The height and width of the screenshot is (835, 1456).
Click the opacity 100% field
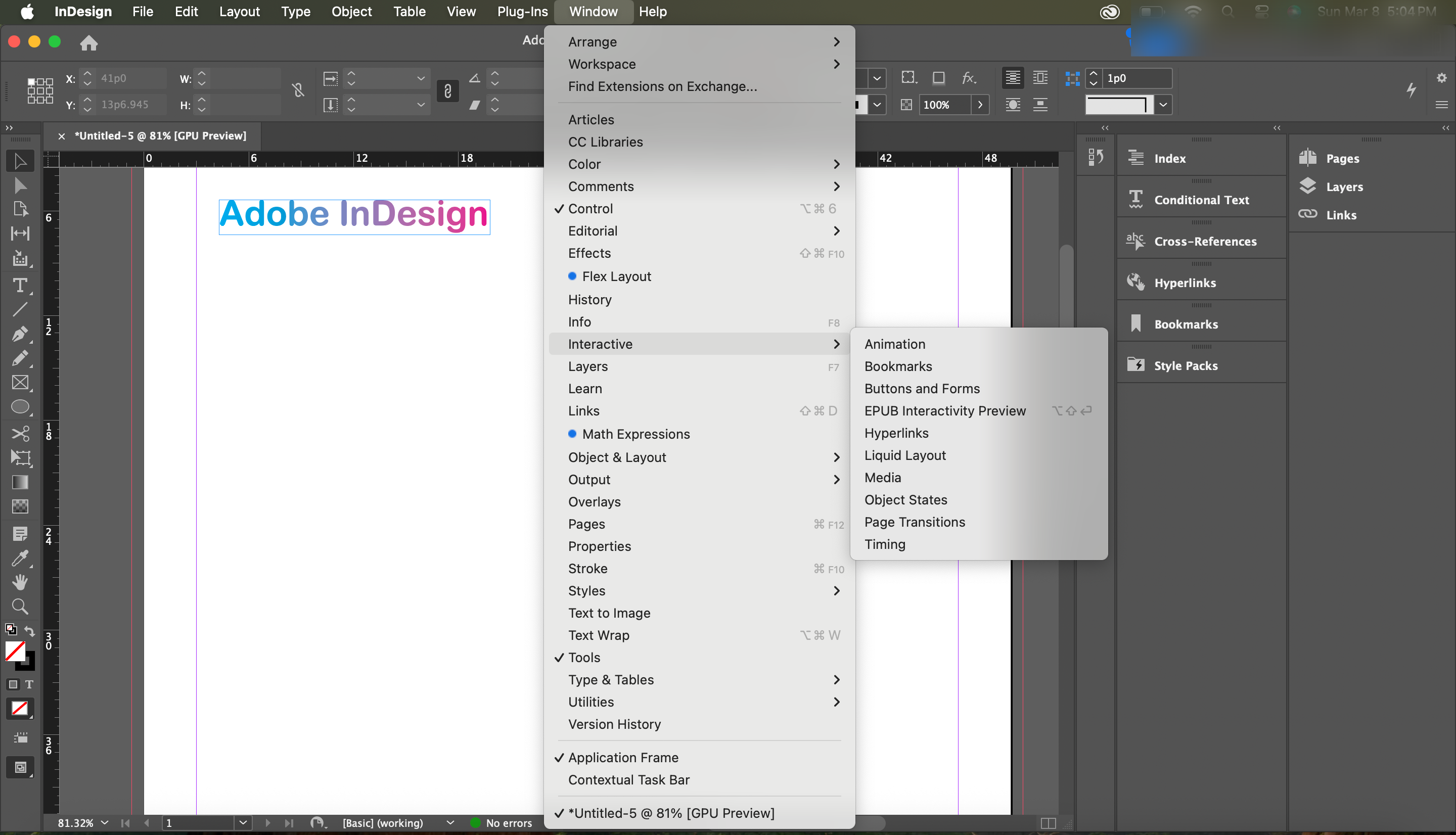(943, 105)
